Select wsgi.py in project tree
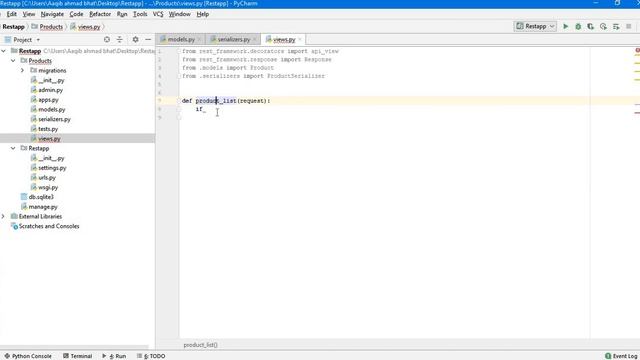Screen dimensions: 640x360 [x=48, y=187]
